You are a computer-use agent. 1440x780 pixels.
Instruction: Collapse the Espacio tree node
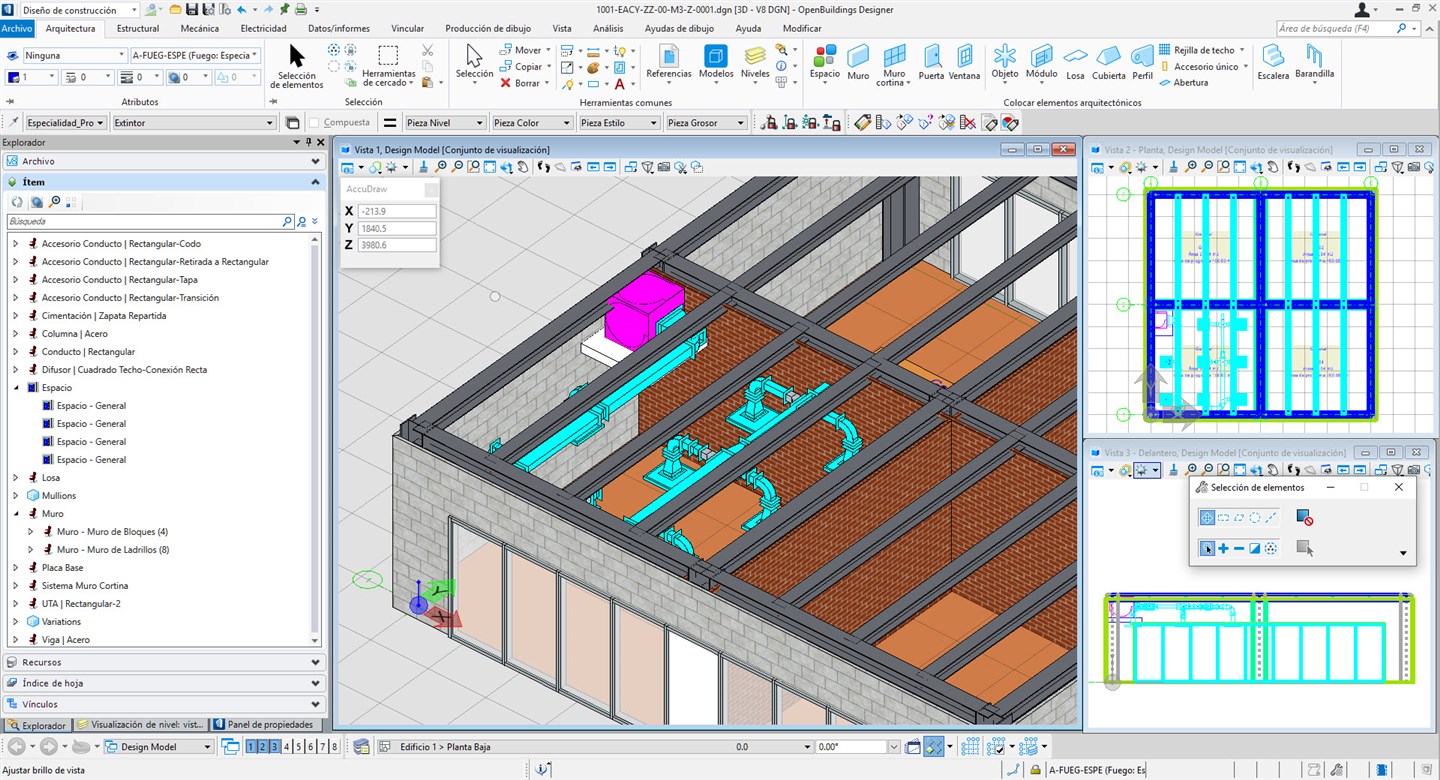[16, 388]
